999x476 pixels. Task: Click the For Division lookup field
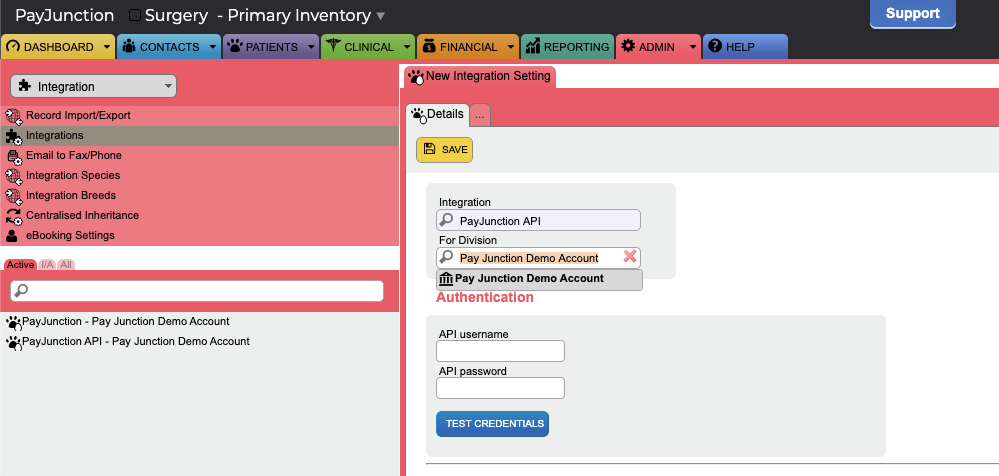[538, 257]
